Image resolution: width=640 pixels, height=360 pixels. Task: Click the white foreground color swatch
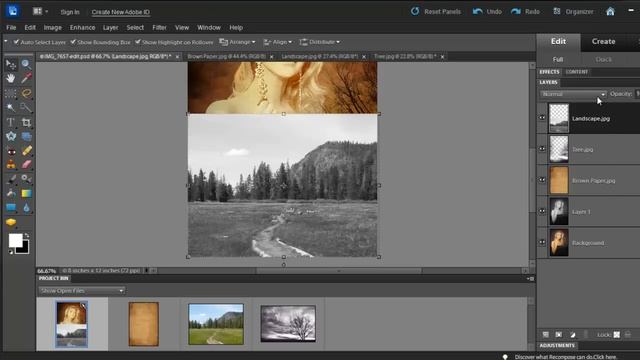[16, 240]
